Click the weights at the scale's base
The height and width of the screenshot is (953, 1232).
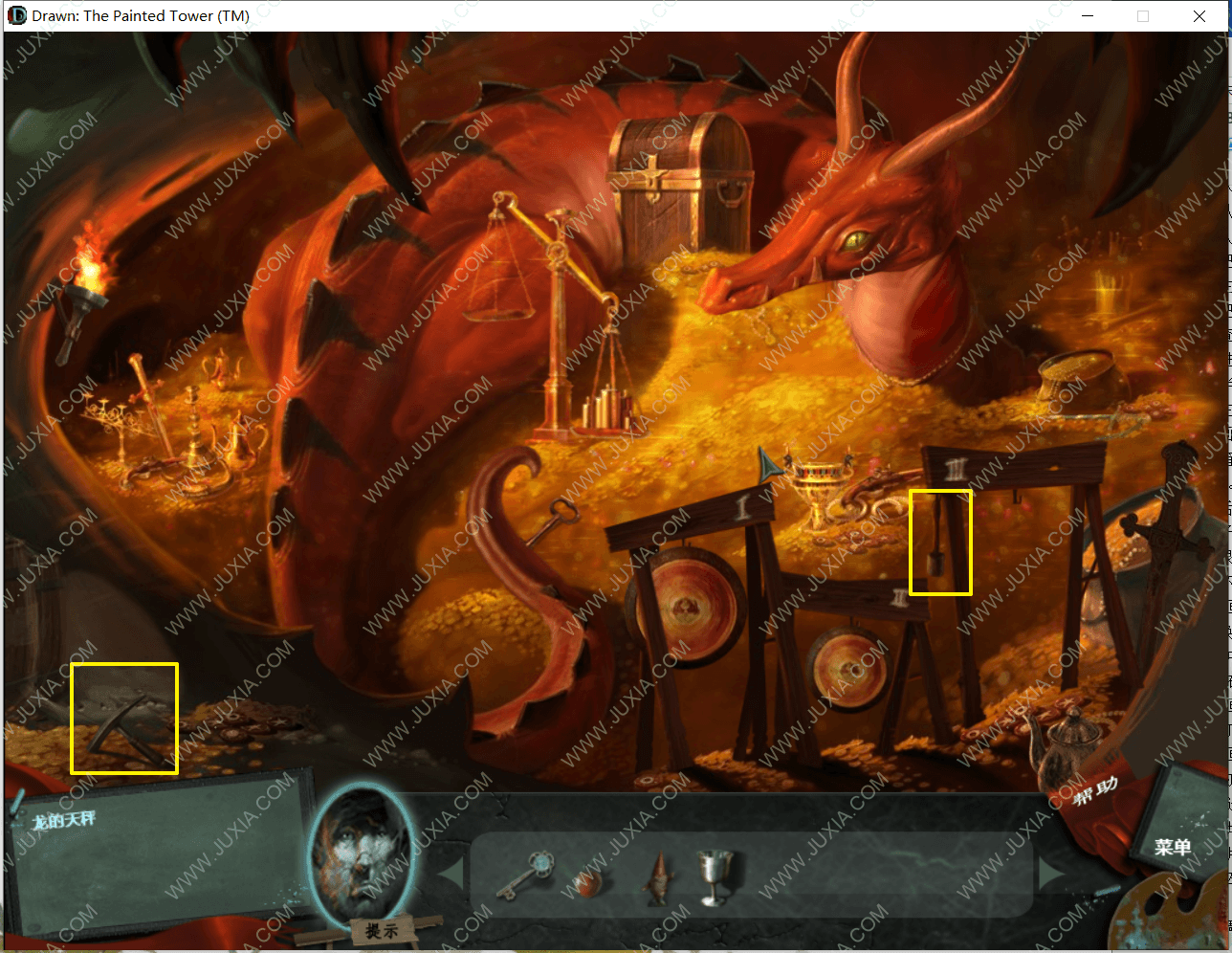point(606,409)
